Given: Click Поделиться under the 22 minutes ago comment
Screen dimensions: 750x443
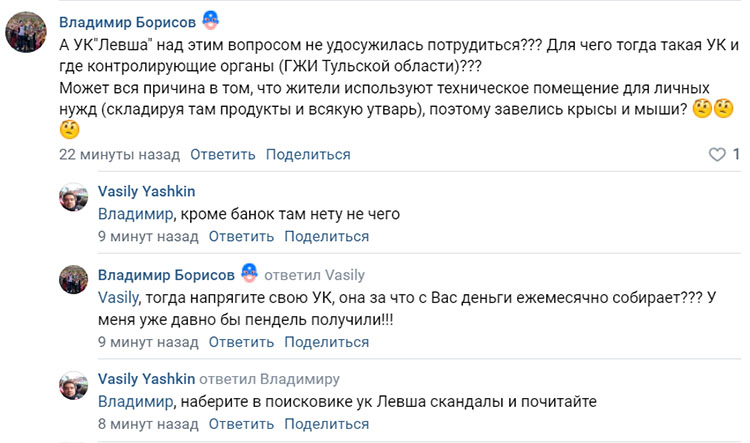Looking at the screenshot, I should point(309,155).
